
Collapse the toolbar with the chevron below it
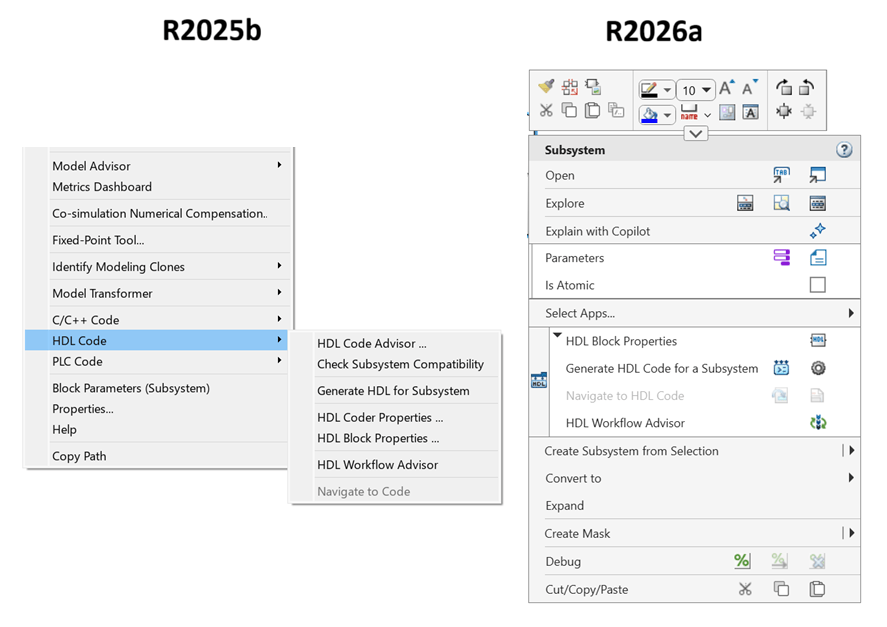696,134
